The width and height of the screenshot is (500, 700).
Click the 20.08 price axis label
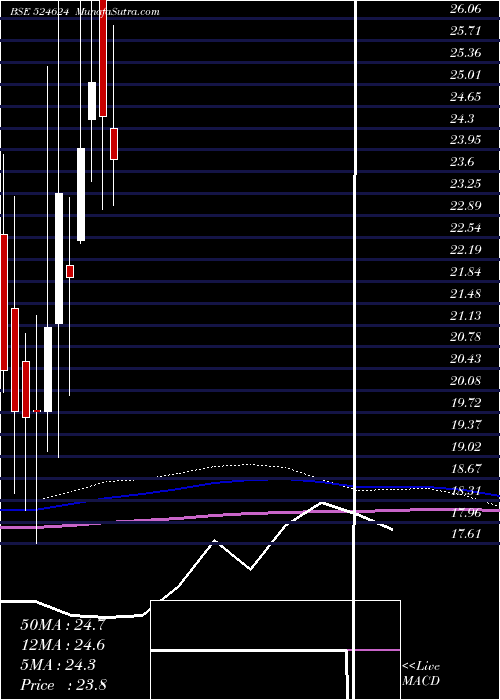tap(466, 381)
